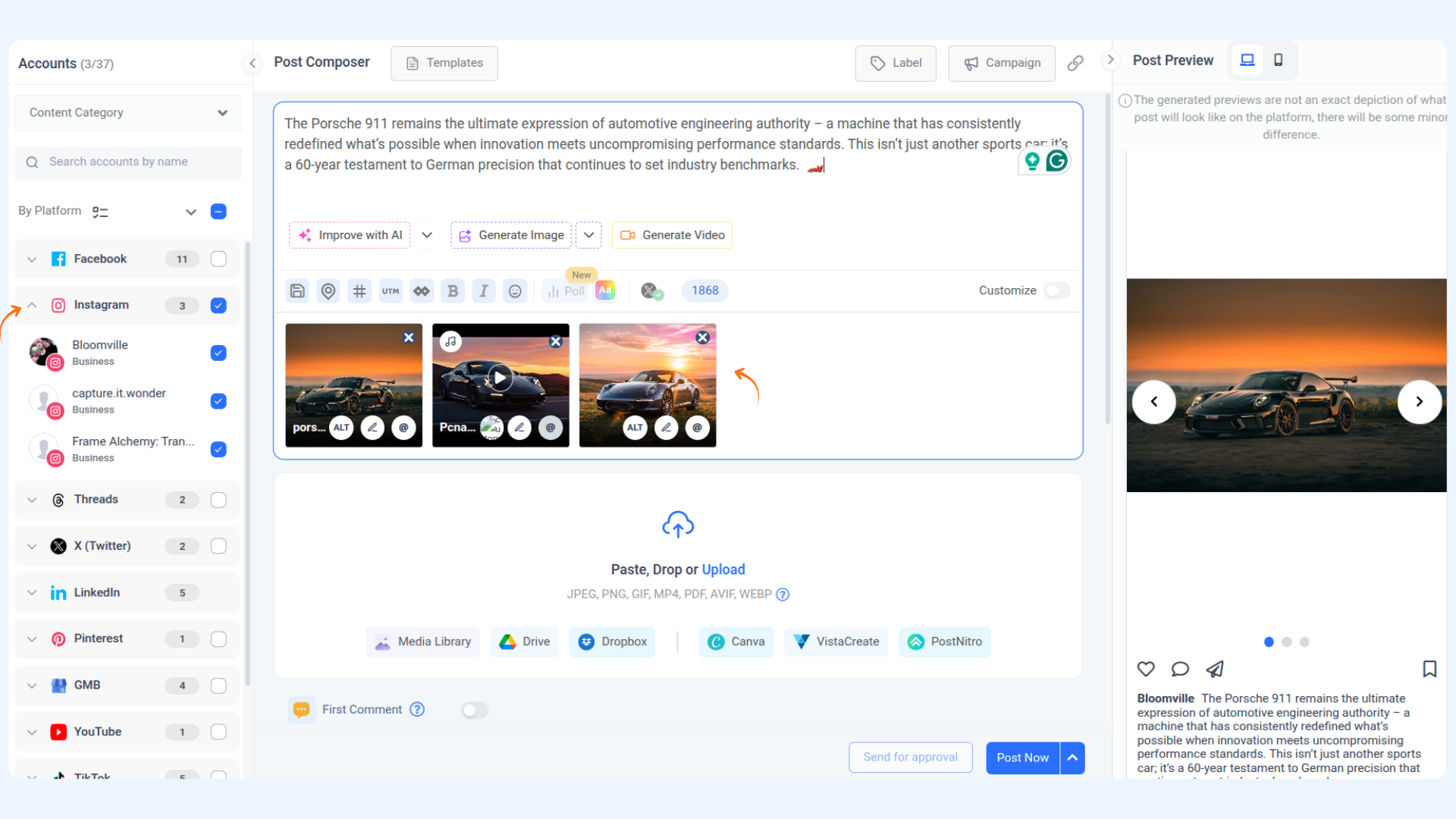Viewport: 1456px width, 819px height.
Task: Click the UTM tracking icon
Action: (391, 291)
